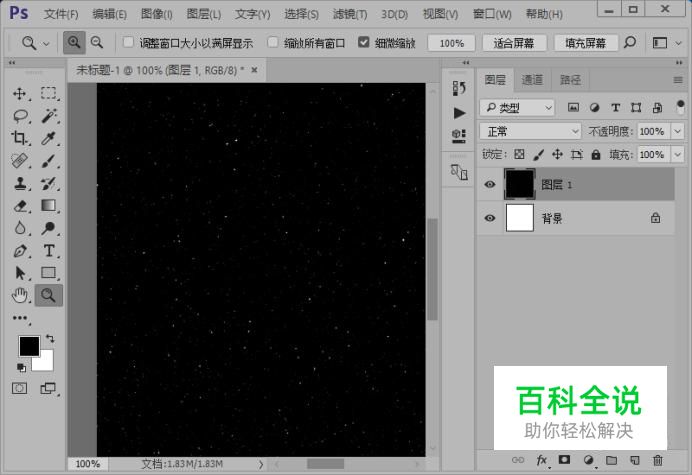Link layers with the chain icon
Viewport: 692px width, 475px height.
518,460
